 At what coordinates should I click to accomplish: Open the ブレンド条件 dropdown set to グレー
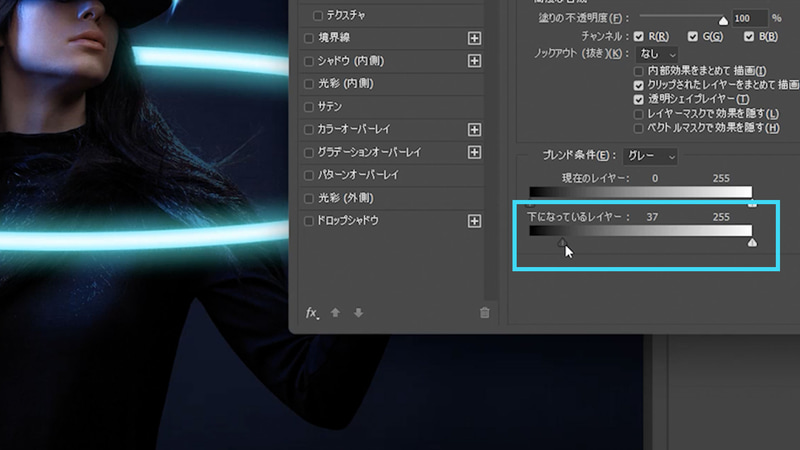650,156
